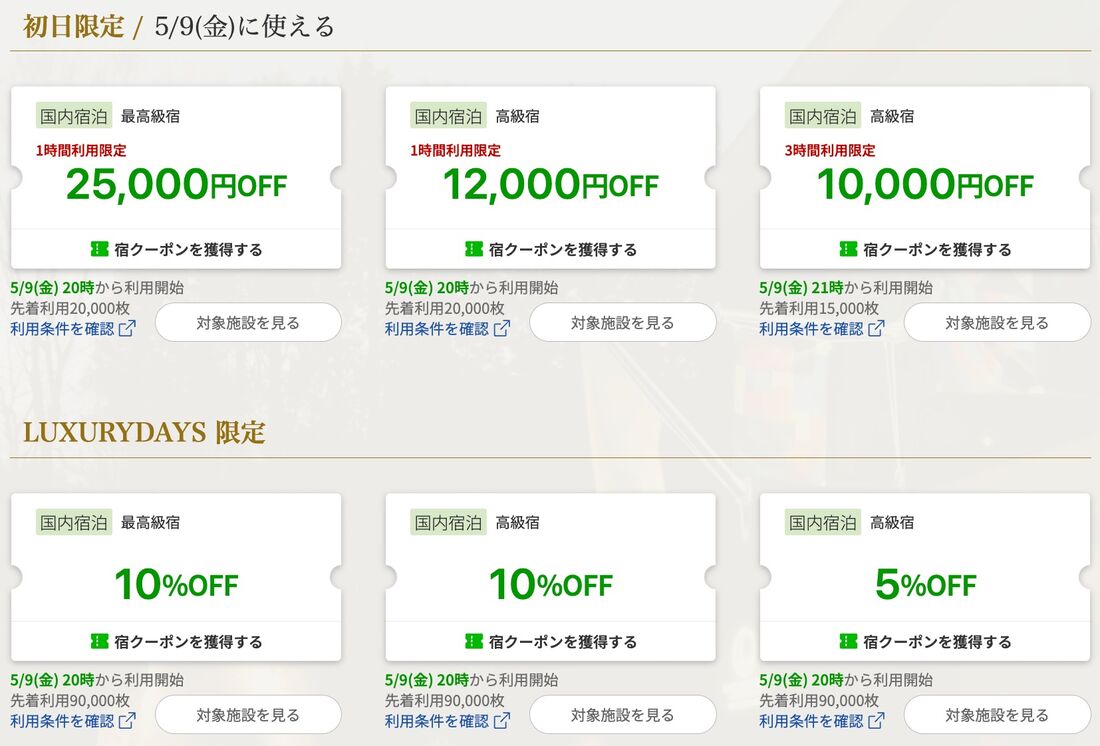This screenshot has height=746, width=1100.
Task: Click ticket icon on 10,000円OFF coupon
Action: coord(849,249)
